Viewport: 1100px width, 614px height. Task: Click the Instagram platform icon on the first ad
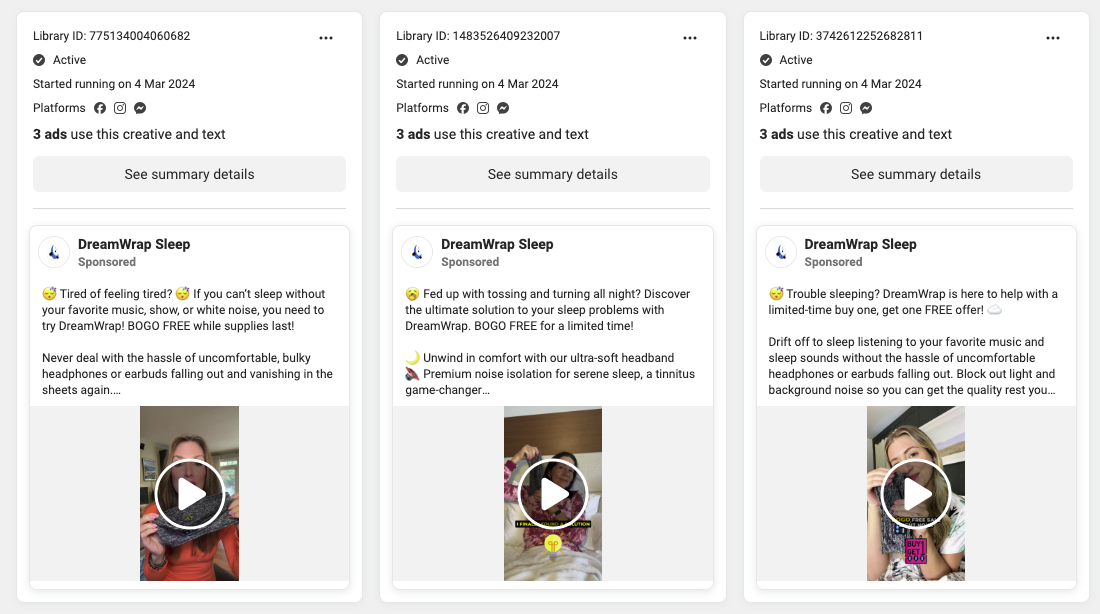click(x=120, y=107)
